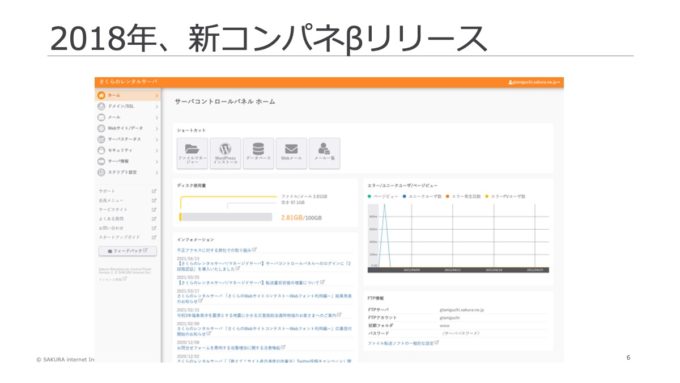Open the 会員メニュー link in sidebar
Viewport: 680px width, 383px height.
click(111, 200)
